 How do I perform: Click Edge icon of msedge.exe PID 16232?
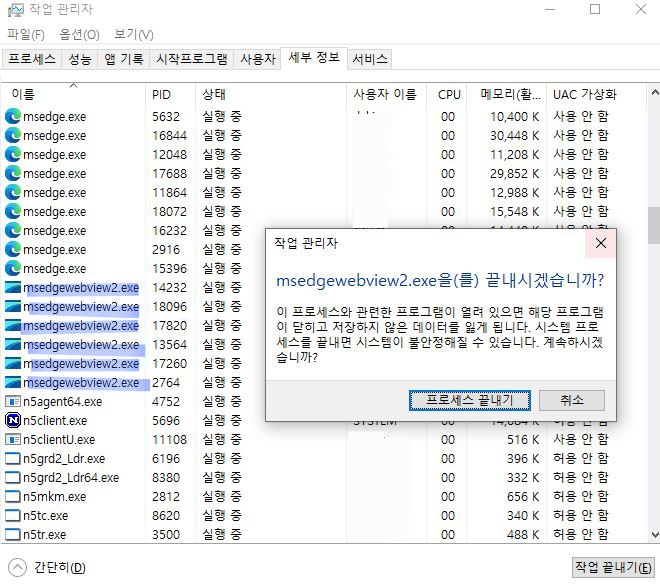pos(13,230)
